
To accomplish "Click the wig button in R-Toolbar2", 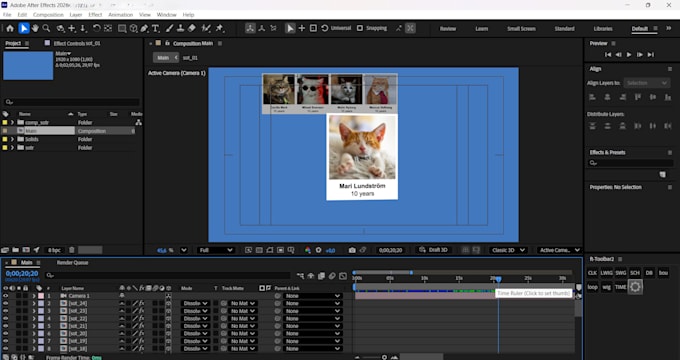I will click(606, 287).
